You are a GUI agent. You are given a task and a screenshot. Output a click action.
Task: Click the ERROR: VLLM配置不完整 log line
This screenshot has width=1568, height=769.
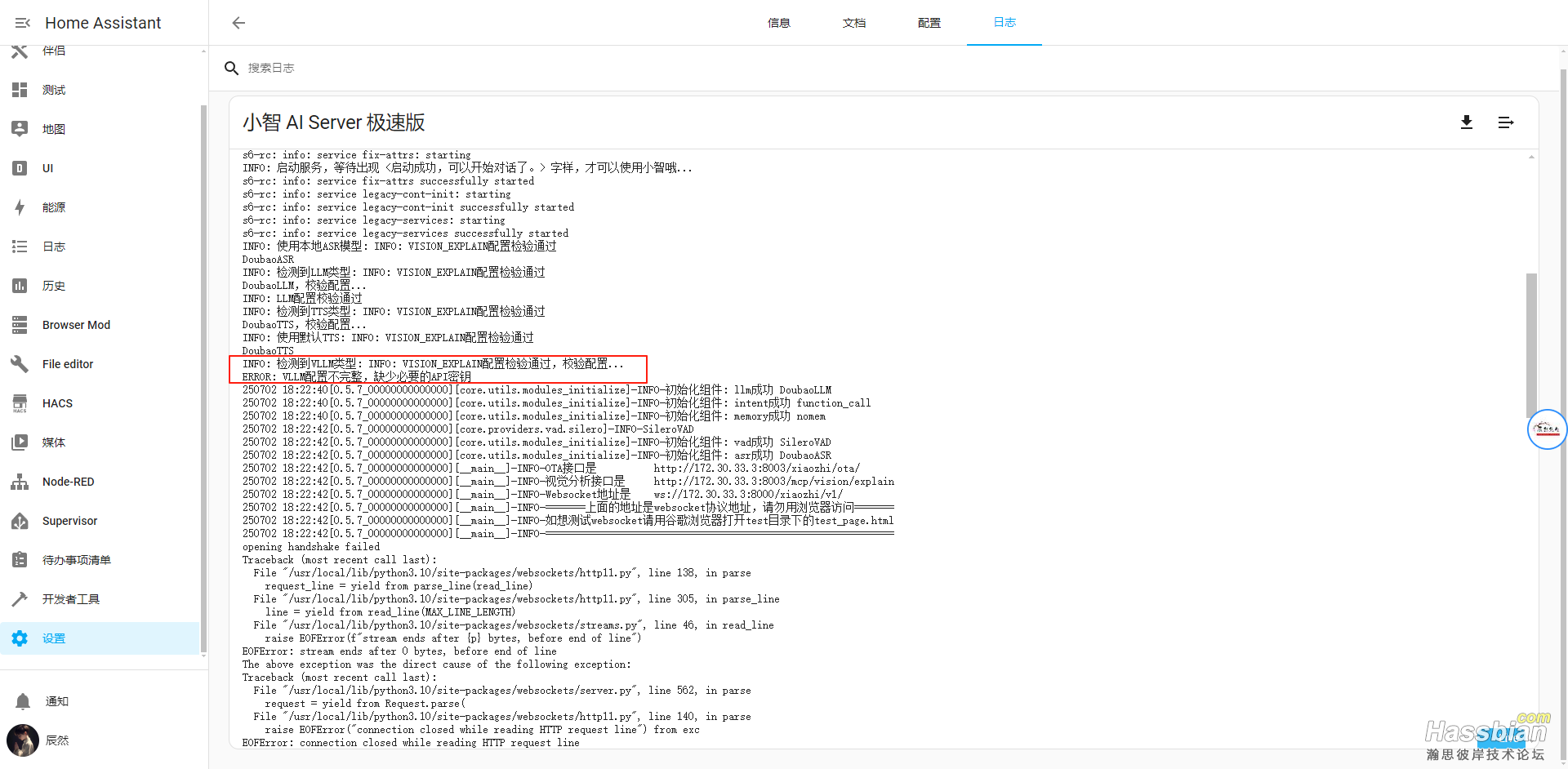(357, 376)
